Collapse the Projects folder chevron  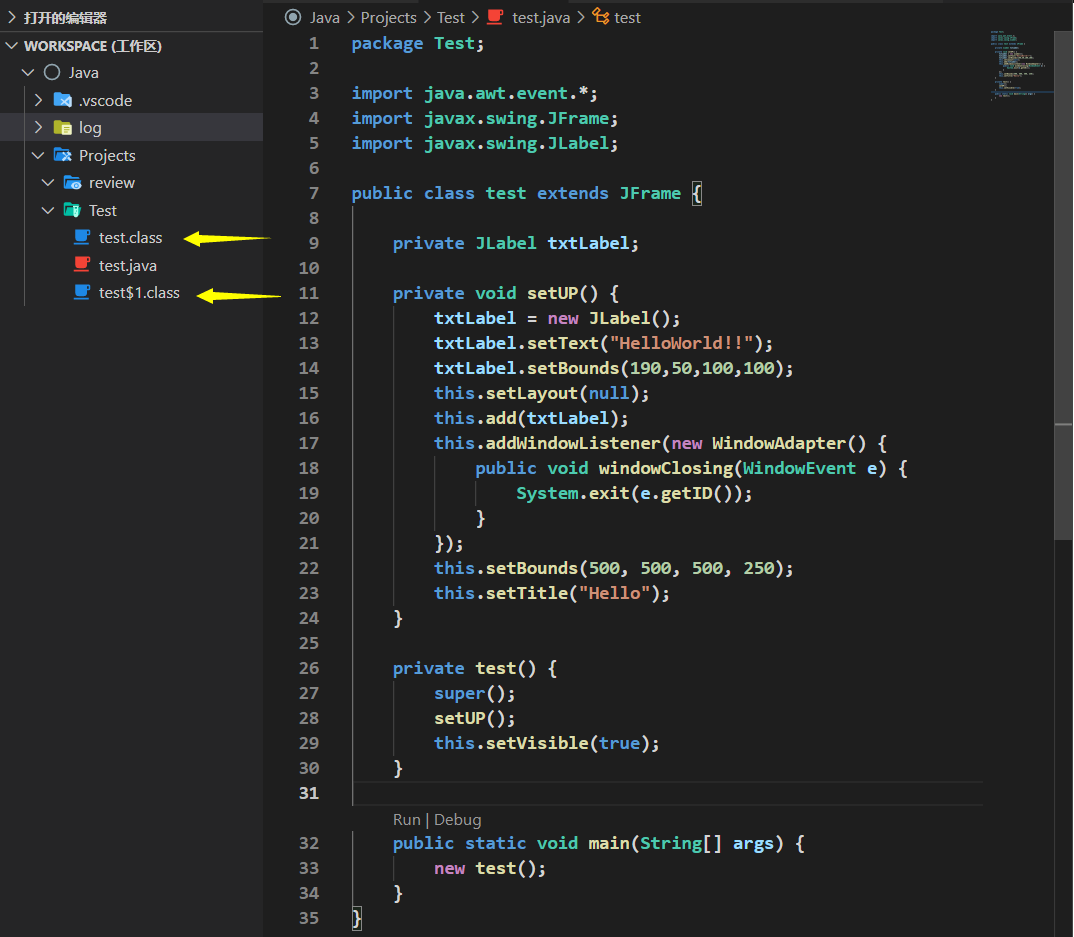[38, 155]
